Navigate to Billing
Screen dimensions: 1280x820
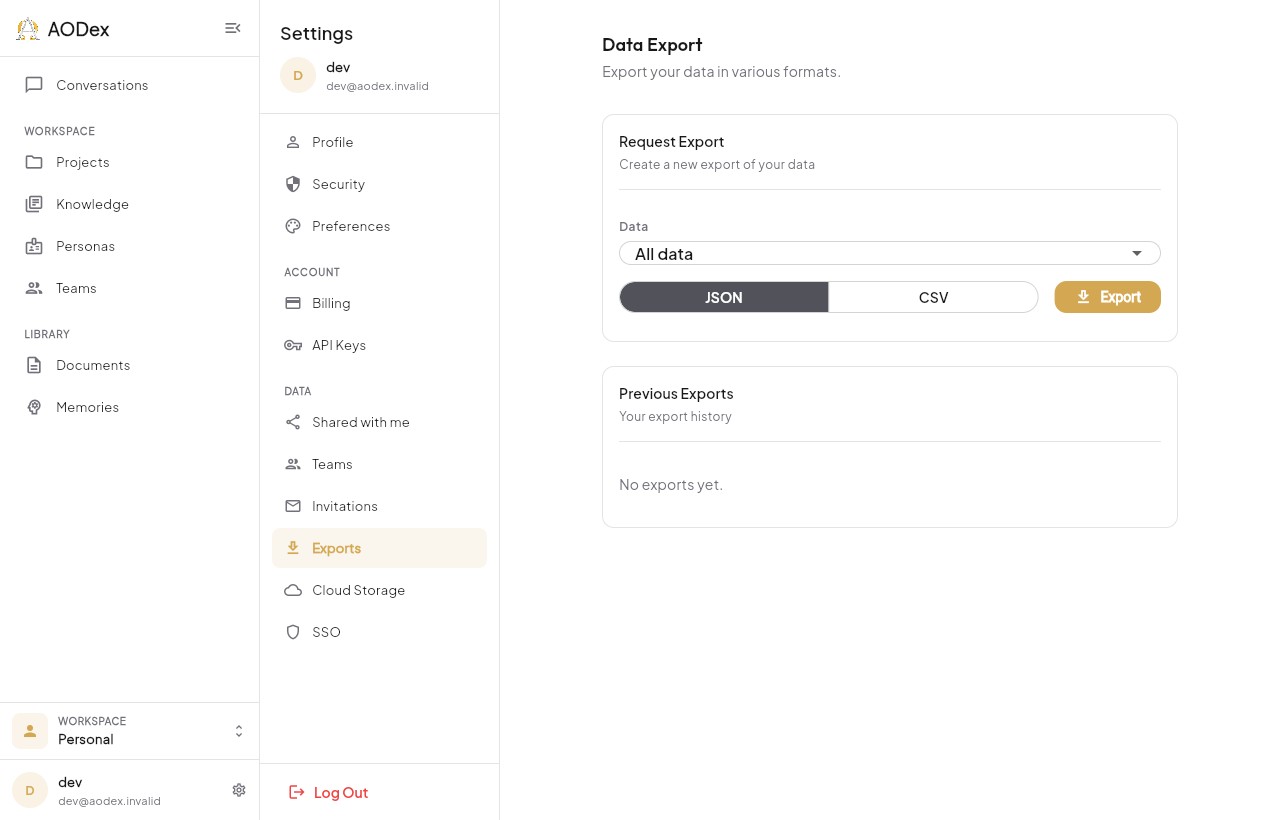click(x=379, y=303)
